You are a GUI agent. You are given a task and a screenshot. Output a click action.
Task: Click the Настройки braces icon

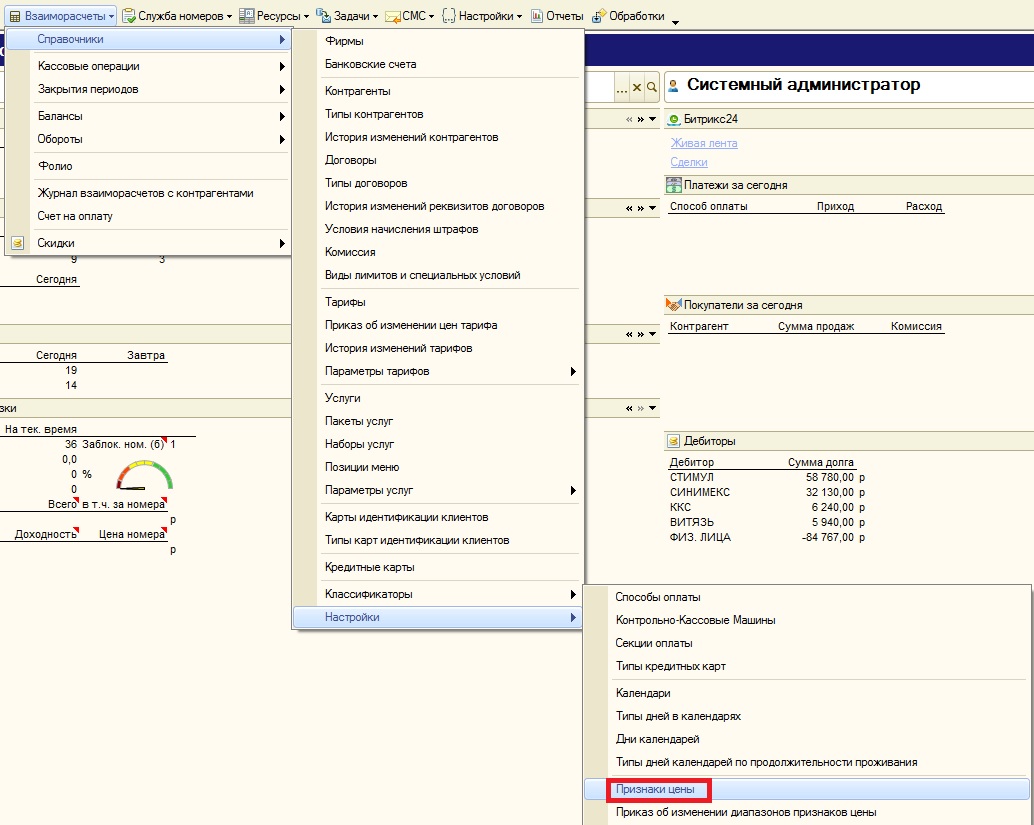pos(448,16)
